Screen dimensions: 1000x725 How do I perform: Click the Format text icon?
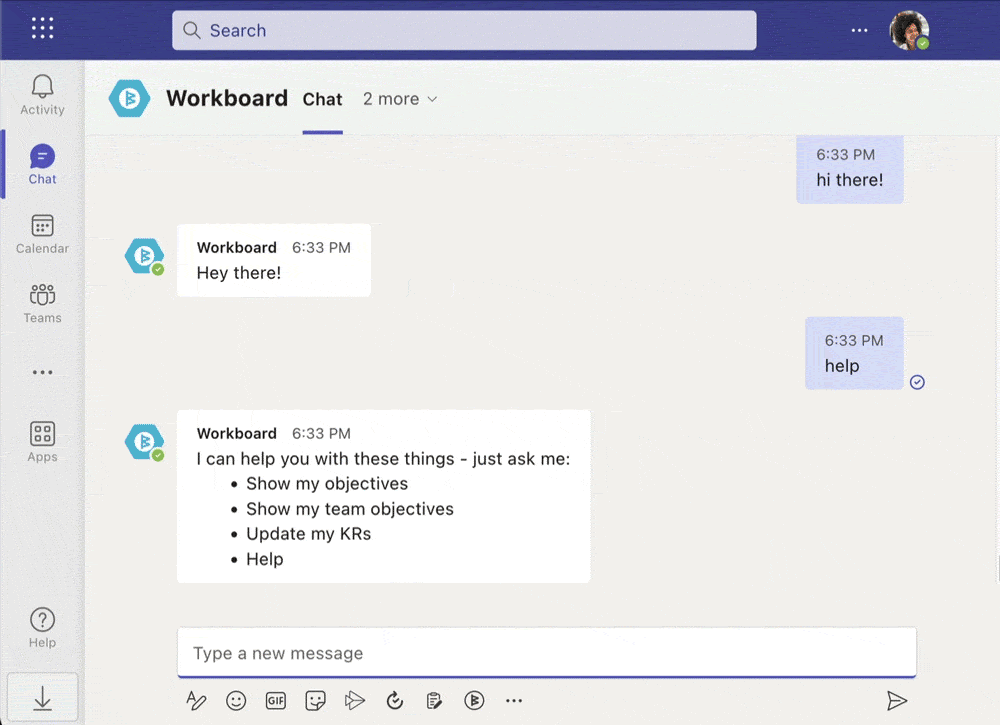(197, 701)
